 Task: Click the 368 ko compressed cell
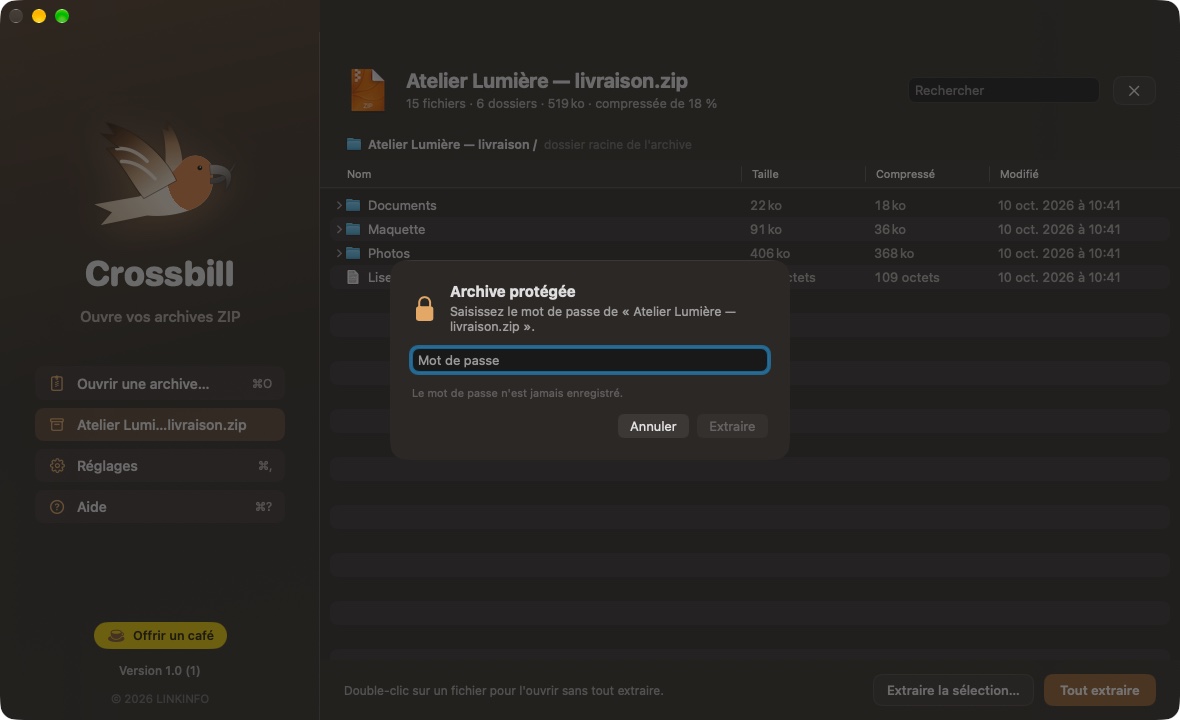894,254
